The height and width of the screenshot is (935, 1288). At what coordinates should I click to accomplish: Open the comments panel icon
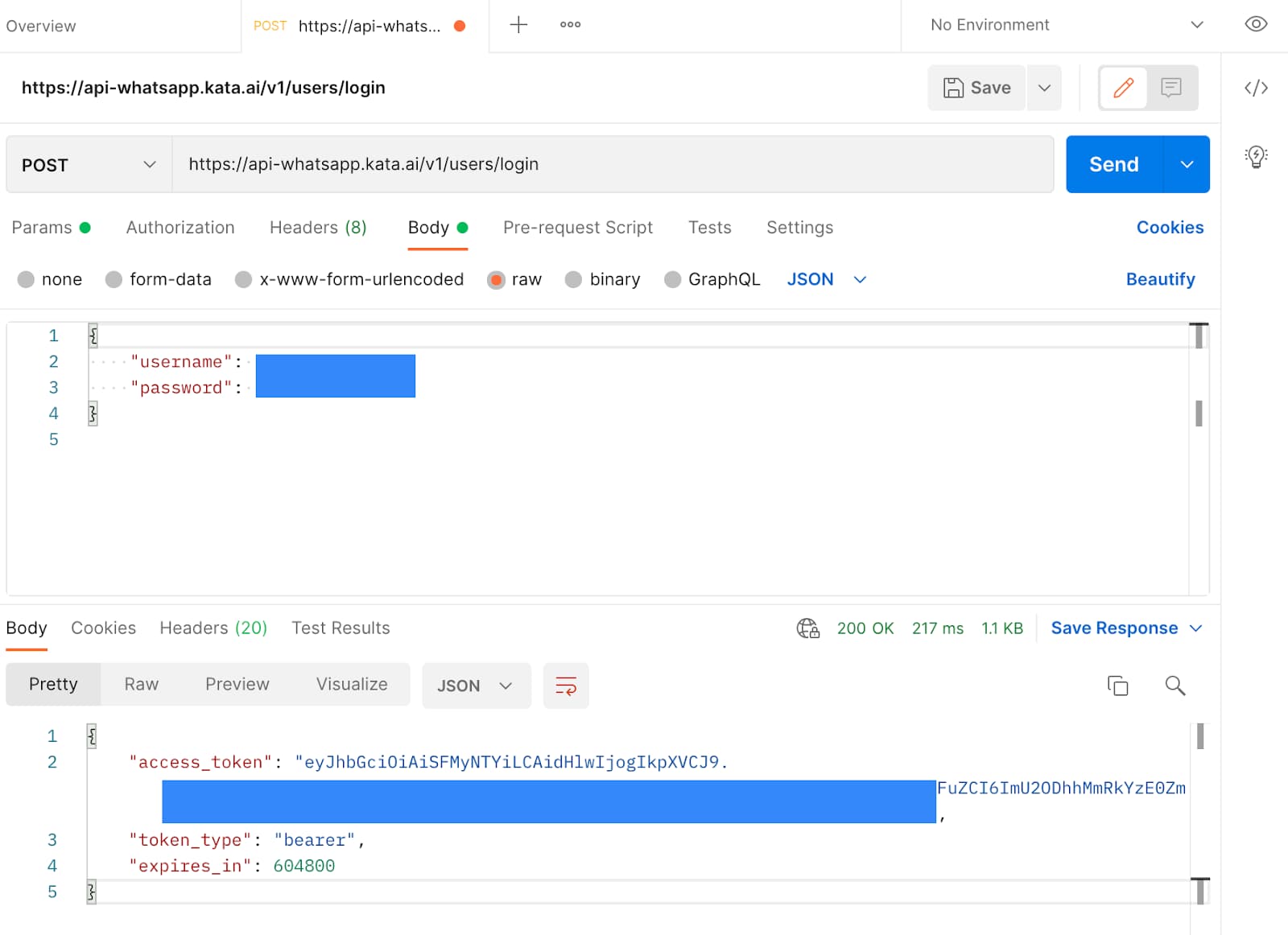tap(1171, 88)
